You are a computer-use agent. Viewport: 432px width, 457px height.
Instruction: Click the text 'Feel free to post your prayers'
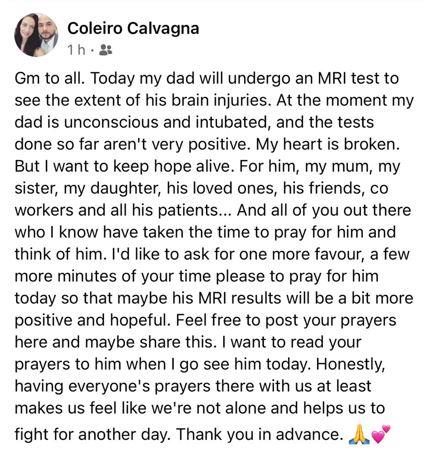pos(286,321)
